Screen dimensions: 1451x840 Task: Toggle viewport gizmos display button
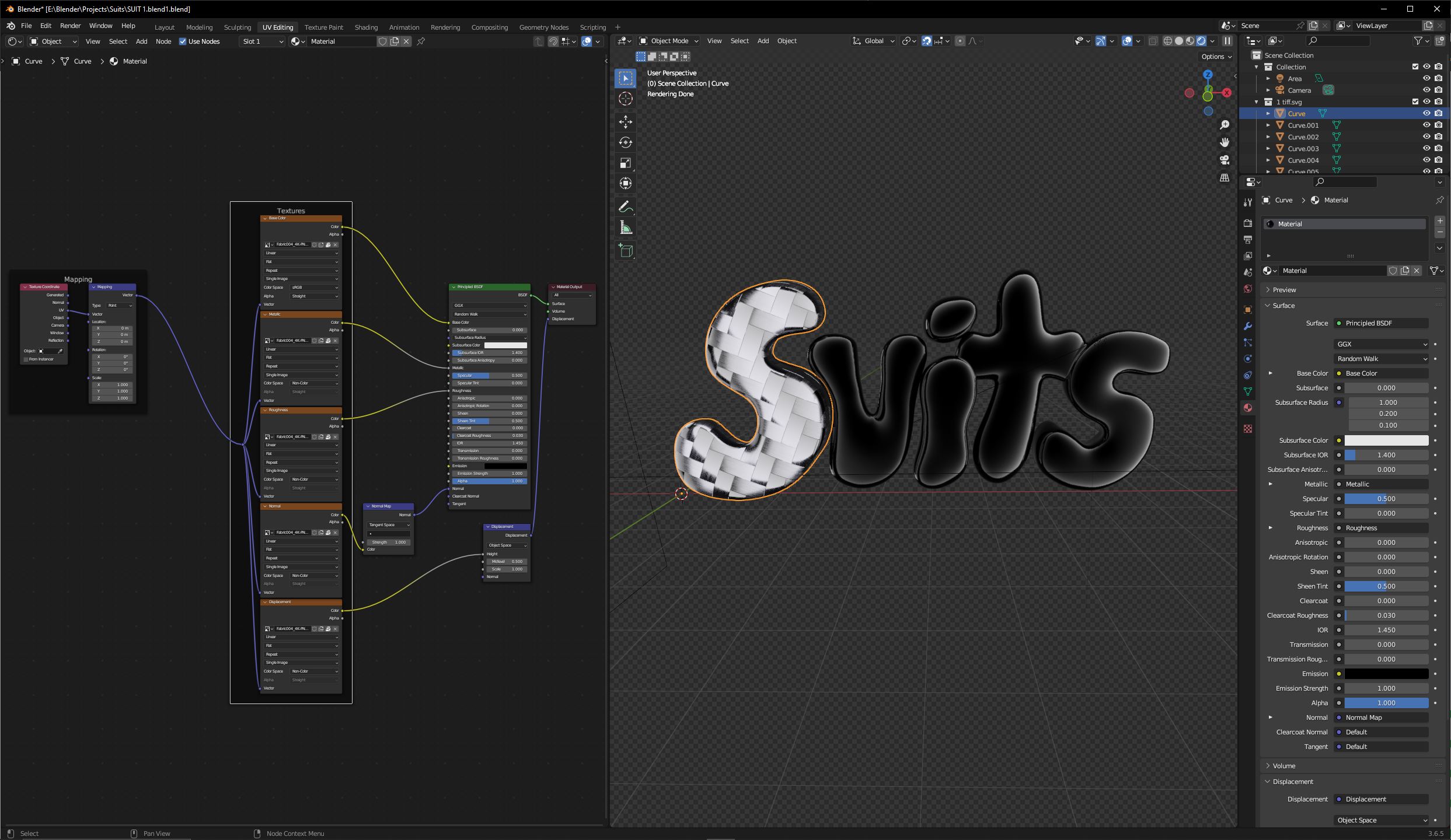1100,41
